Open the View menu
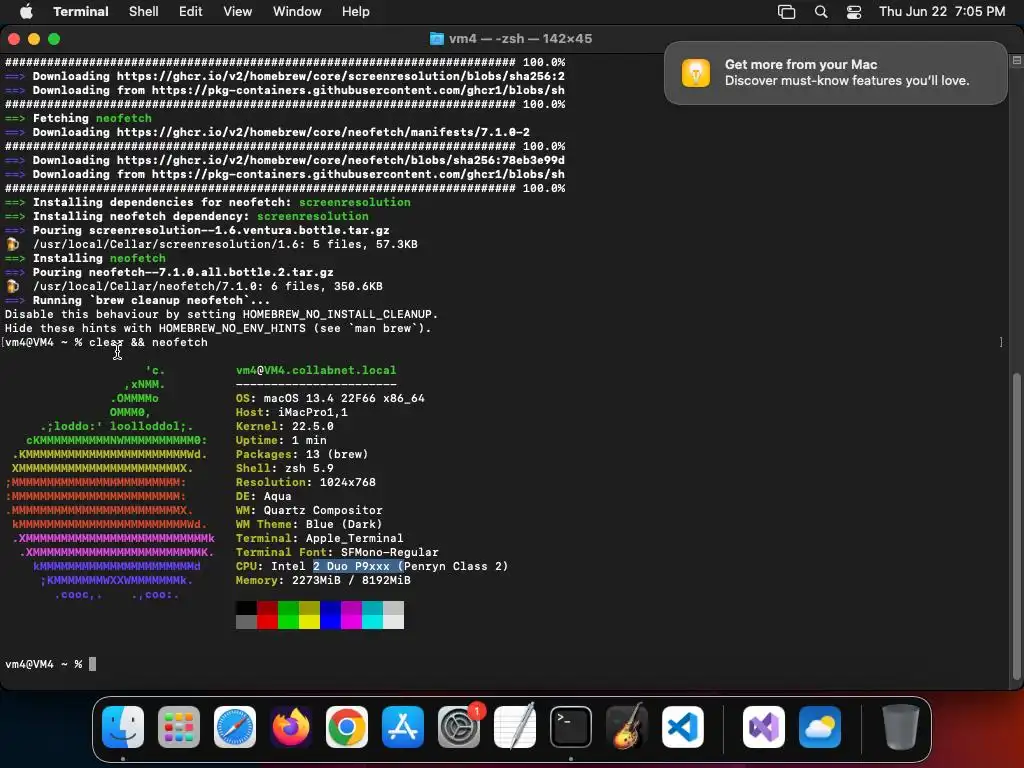1024x768 pixels. [237, 11]
